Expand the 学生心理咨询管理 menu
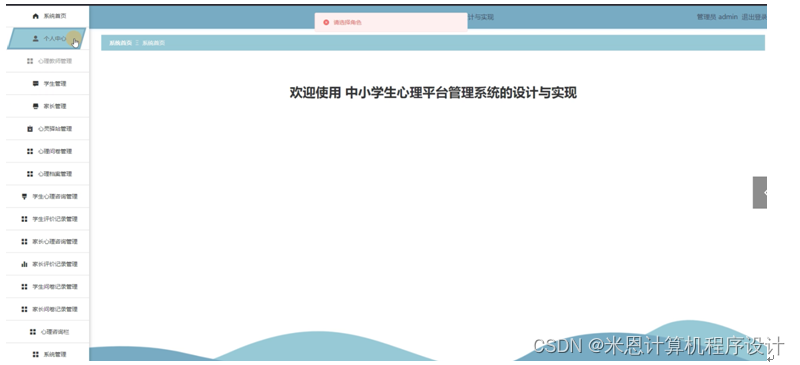 (x=48, y=197)
